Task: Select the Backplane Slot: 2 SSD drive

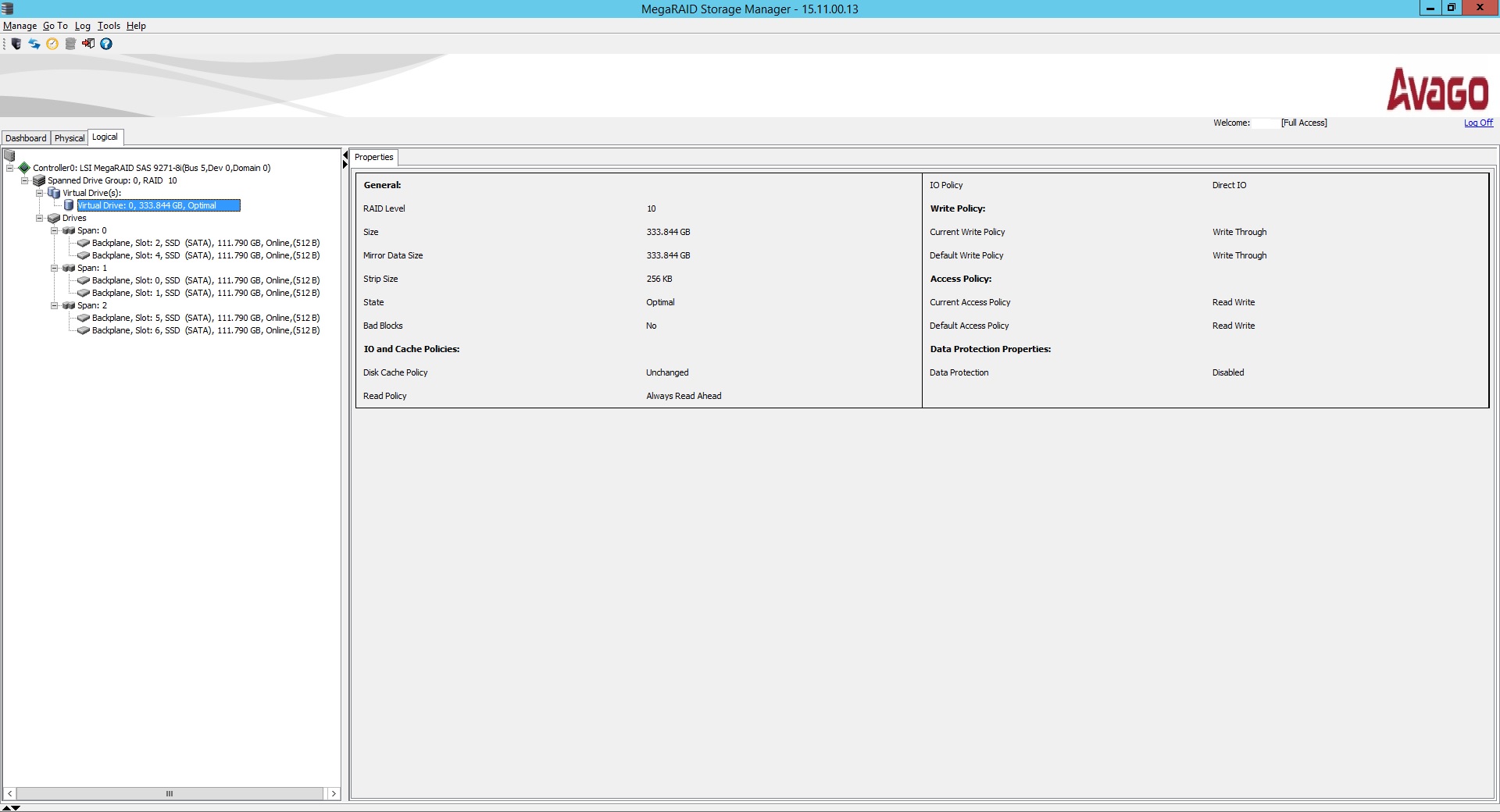Action: [205, 243]
